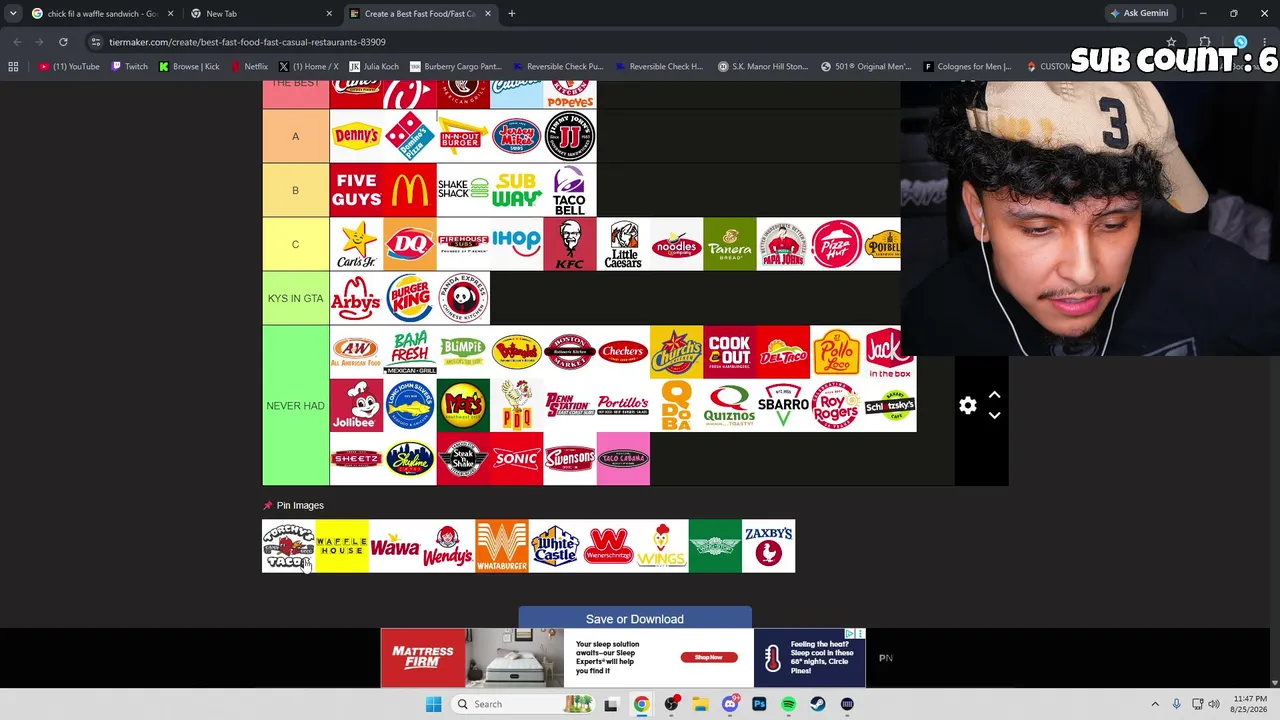Screen dimensions: 1280x720
Task: Click the KYS IN GTA tier label
Action: pyautogui.click(x=295, y=298)
